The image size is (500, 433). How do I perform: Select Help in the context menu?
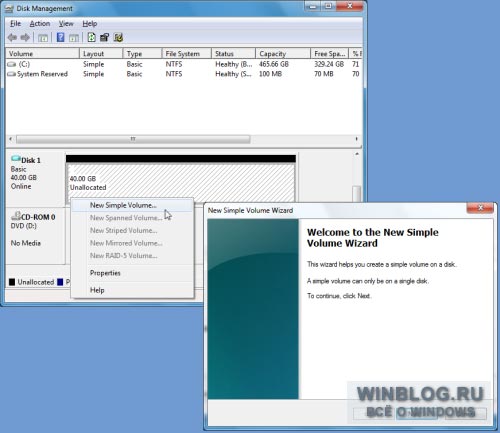point(132,290)
